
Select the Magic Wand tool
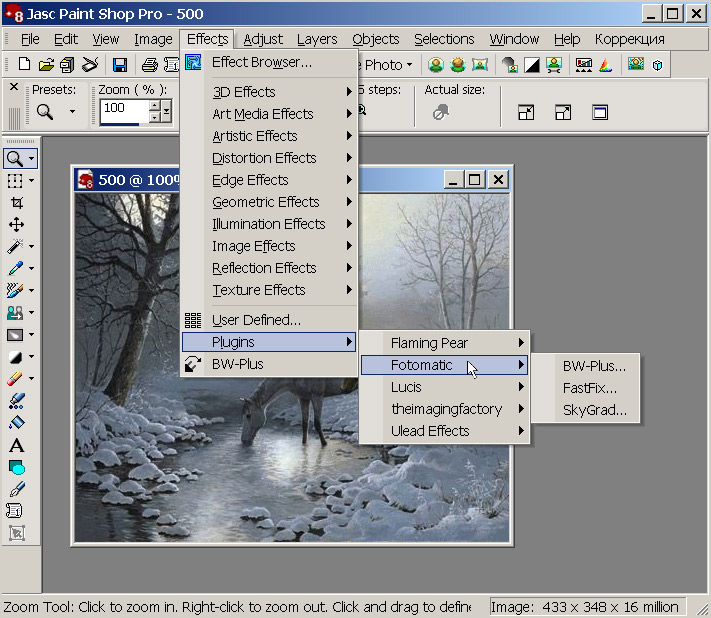point(15,246)
